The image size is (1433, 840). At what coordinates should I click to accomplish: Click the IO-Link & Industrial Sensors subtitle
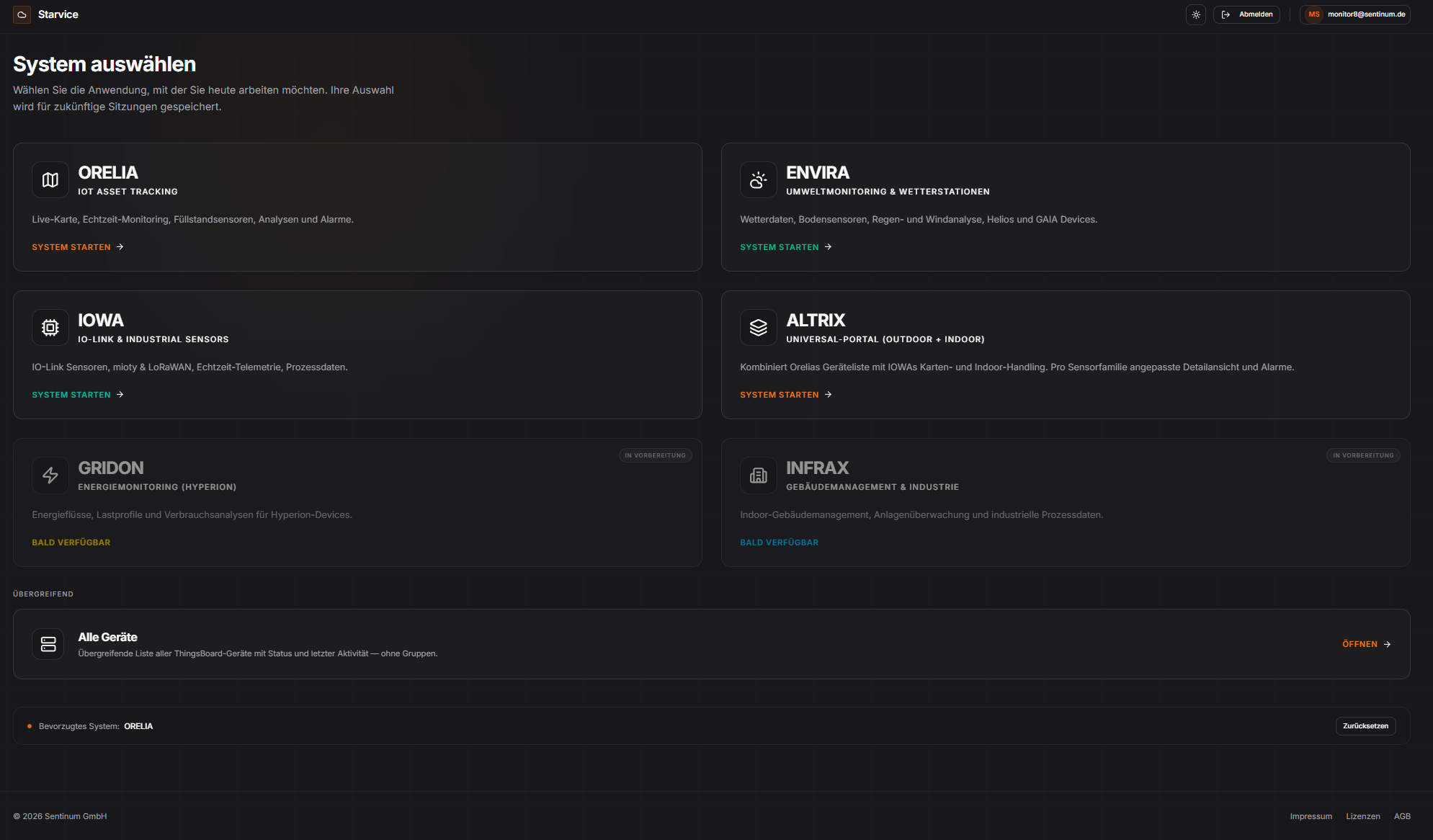153,339
